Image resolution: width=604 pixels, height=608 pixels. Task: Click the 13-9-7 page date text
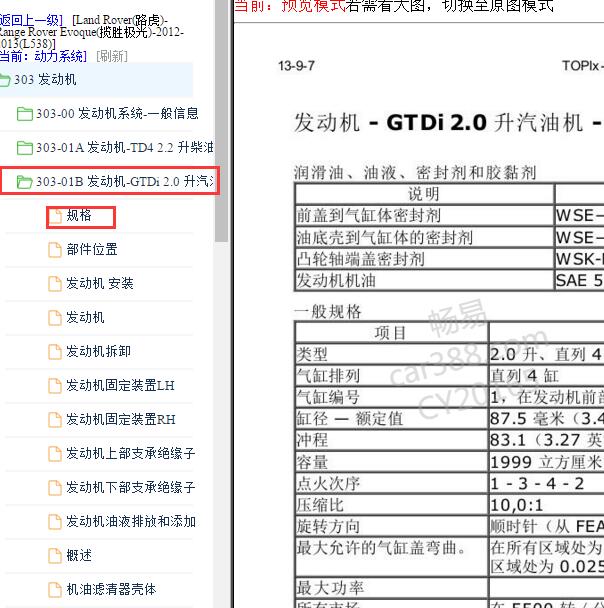296,66
